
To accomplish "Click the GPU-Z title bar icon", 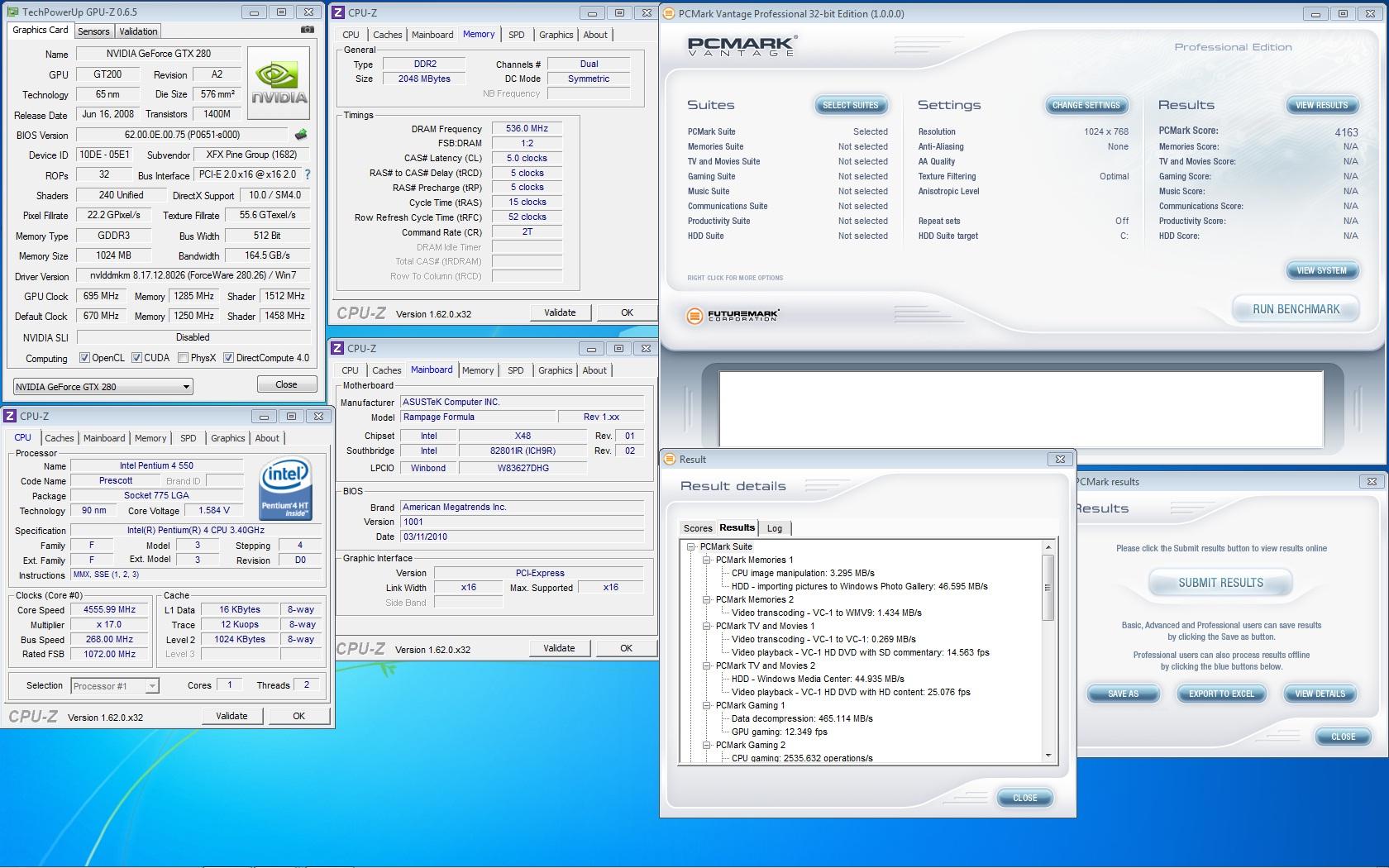I will pyautogui.click(x=12, y=12).
